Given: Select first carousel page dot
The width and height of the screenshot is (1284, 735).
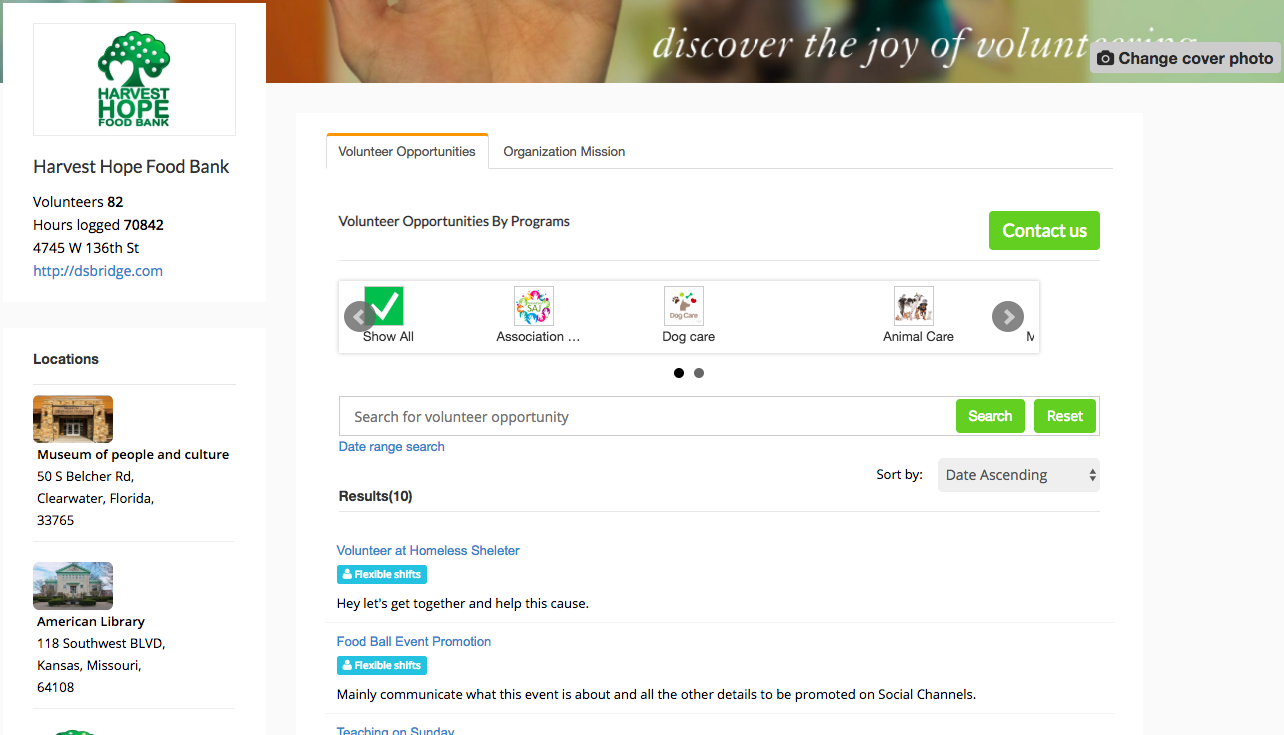Looking at the screenshot, I should 679,373.
